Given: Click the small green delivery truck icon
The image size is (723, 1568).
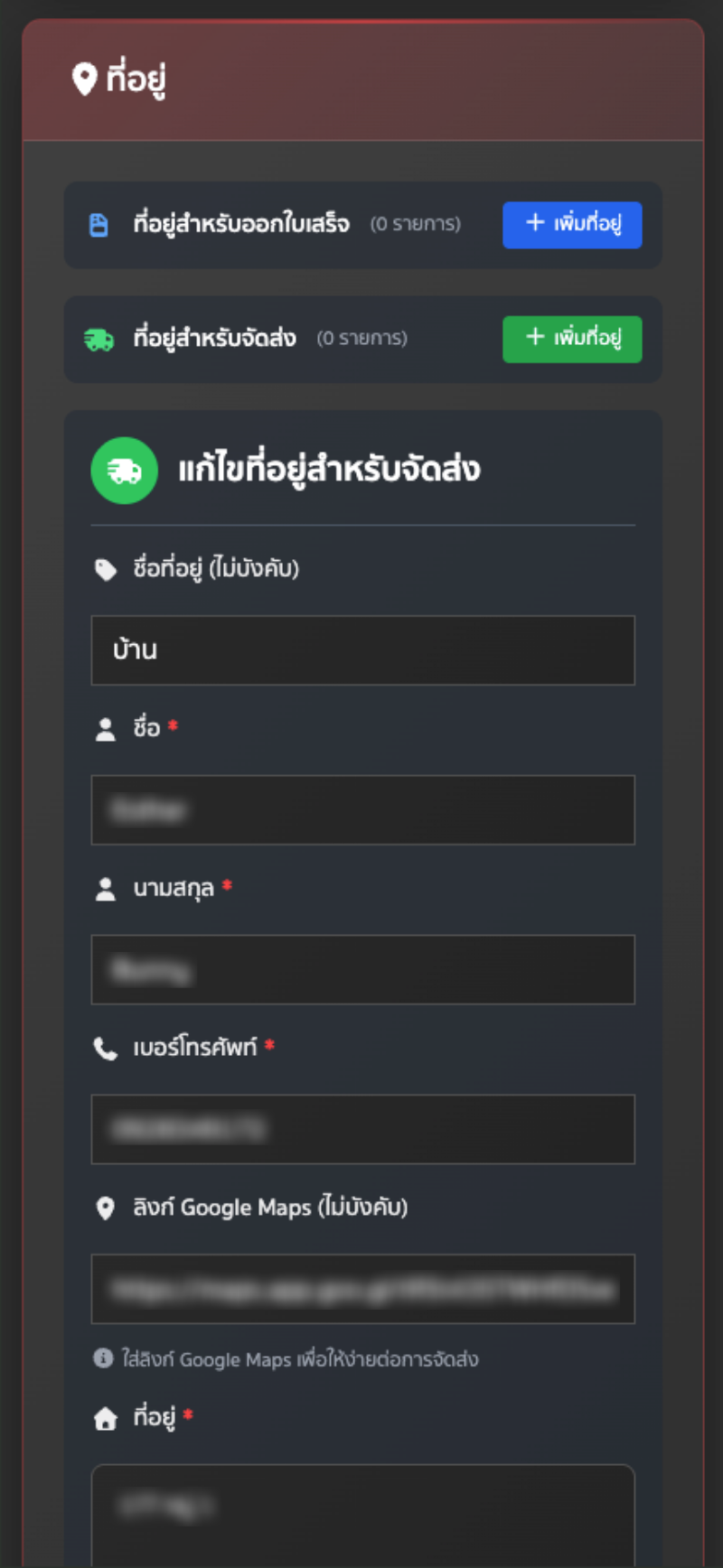Looking at the screenshot, I should coord(99,340).
